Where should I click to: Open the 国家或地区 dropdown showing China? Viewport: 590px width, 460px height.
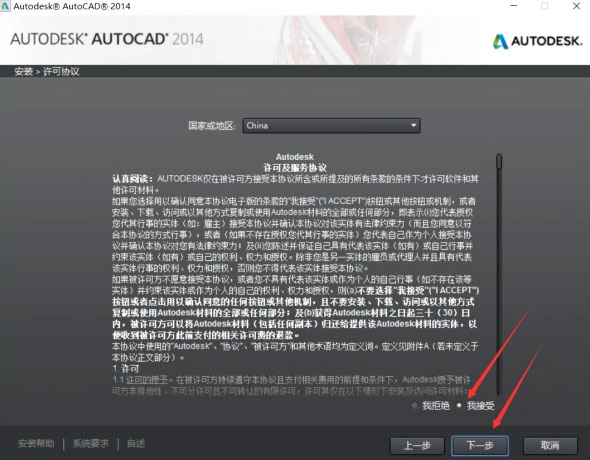click(x=331, y=126)
